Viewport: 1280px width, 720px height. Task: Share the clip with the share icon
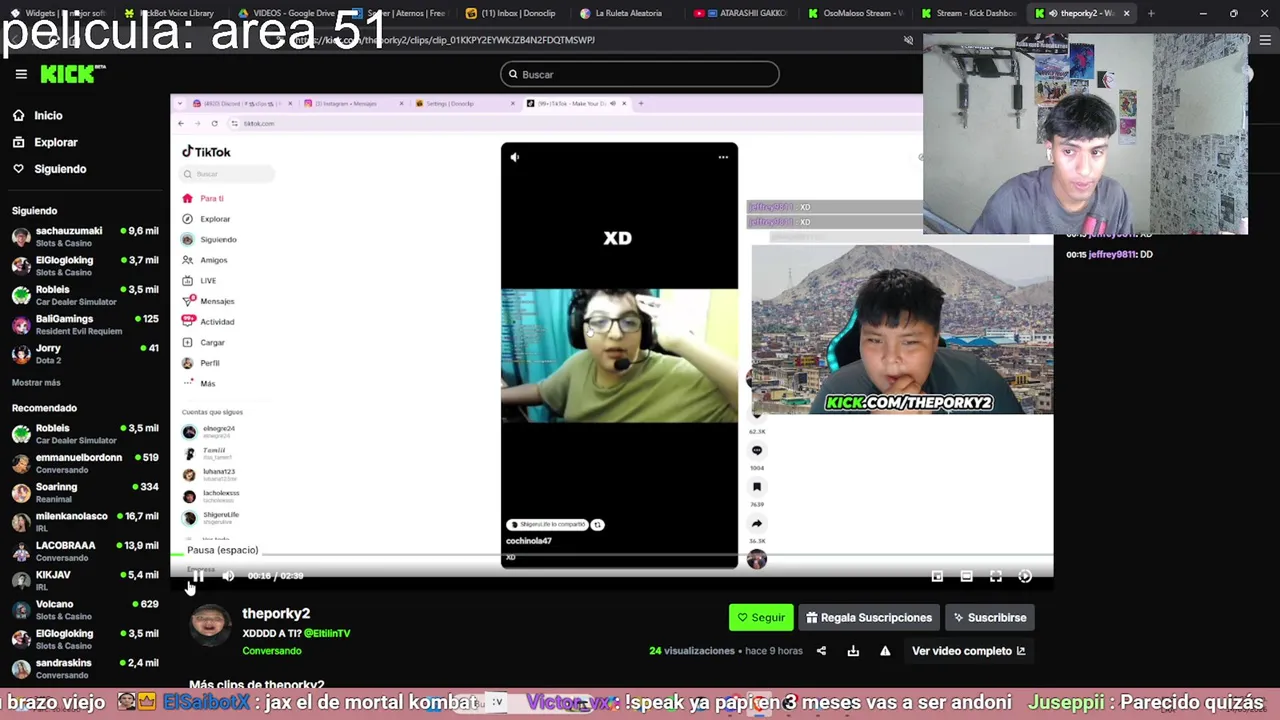click(821, 651)
